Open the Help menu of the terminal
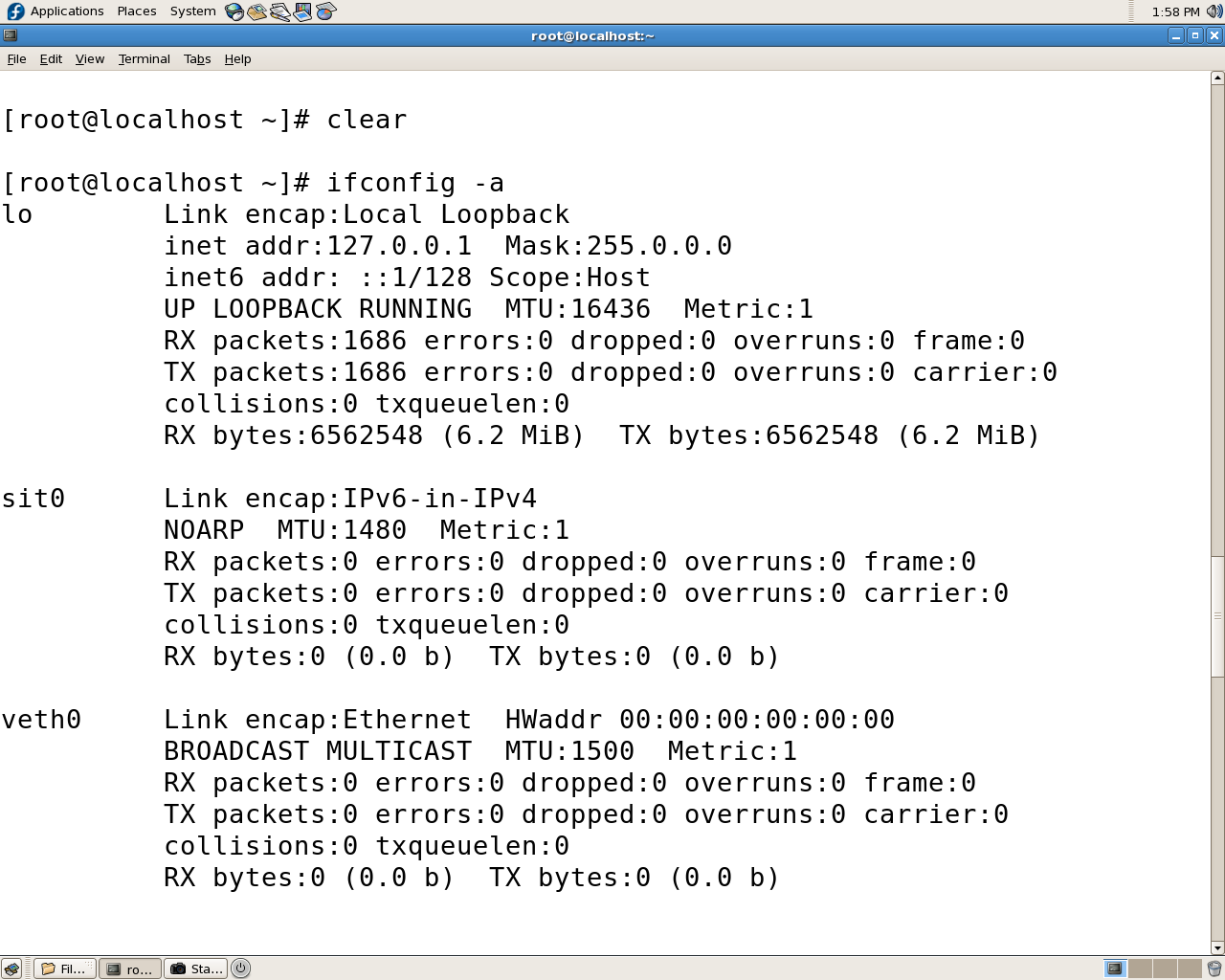This screenshot has height=980, width=1225. coord(236,58)
